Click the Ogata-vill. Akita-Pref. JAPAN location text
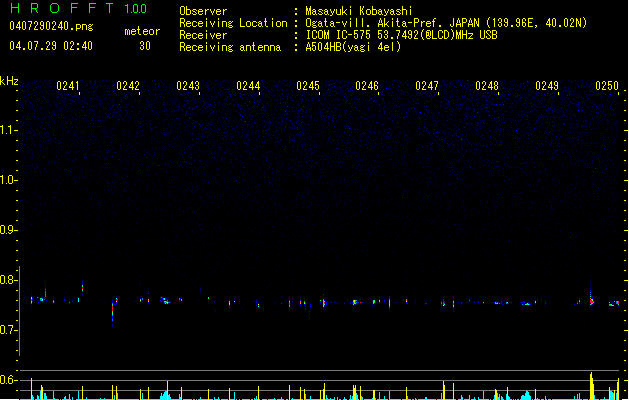629x400 pixels. pos(446,23)
